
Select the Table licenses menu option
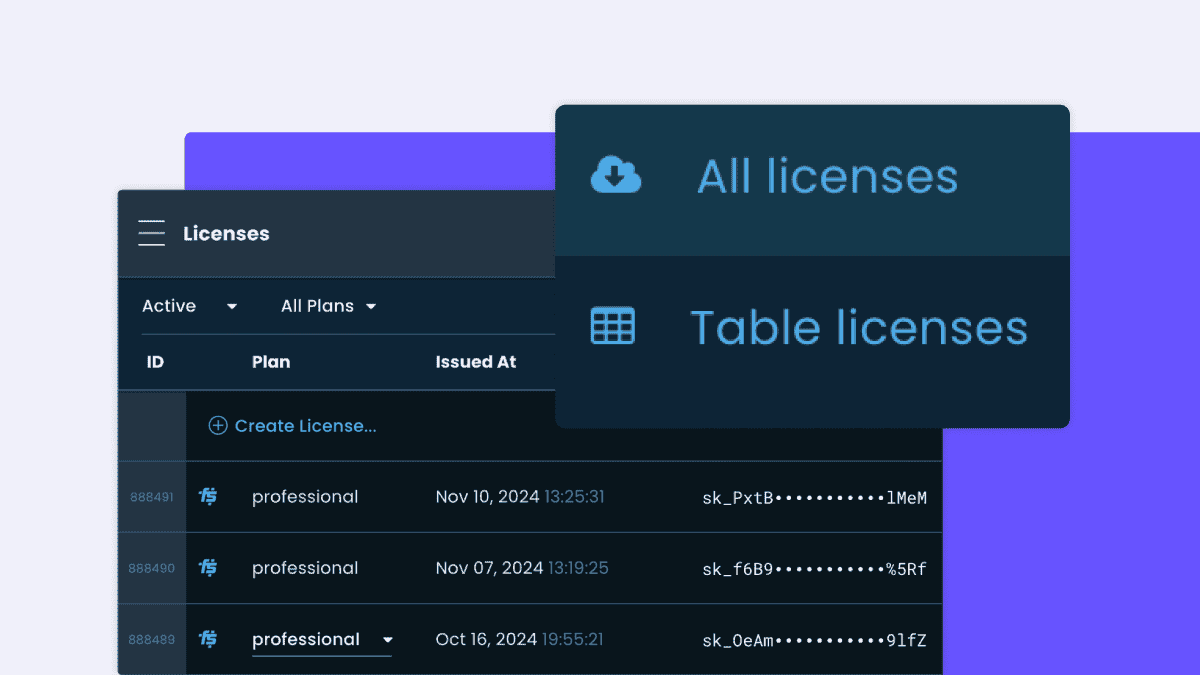click(x=812, y=327)
